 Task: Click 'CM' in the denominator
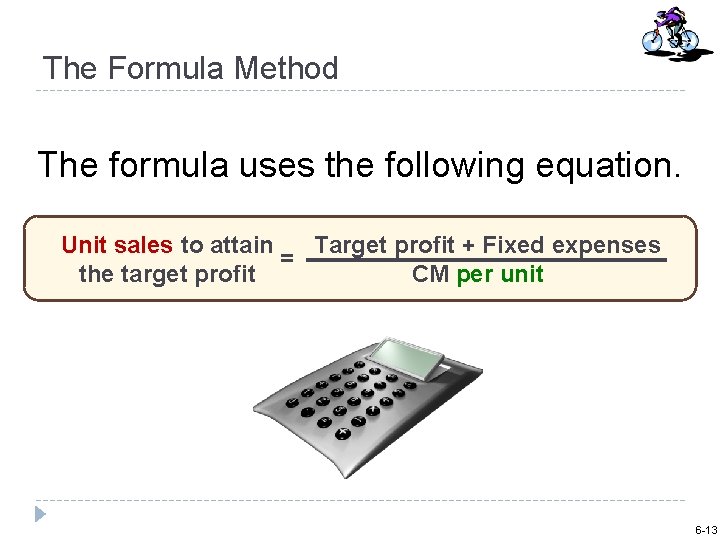[x=431, y=274]
